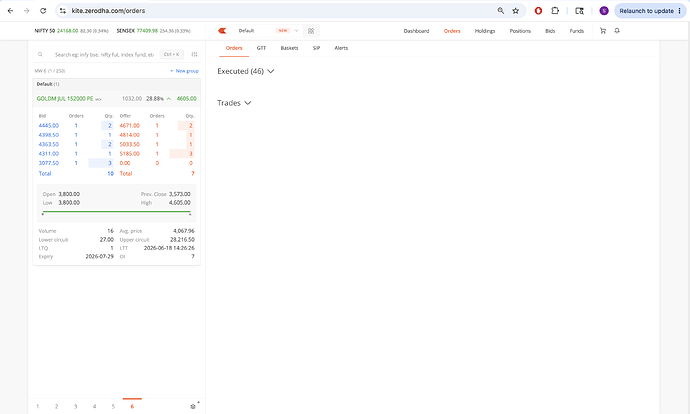This screenshot has width=690, height=414.
Task: Open Dashboard from top navigation
Action: point(416,31)
